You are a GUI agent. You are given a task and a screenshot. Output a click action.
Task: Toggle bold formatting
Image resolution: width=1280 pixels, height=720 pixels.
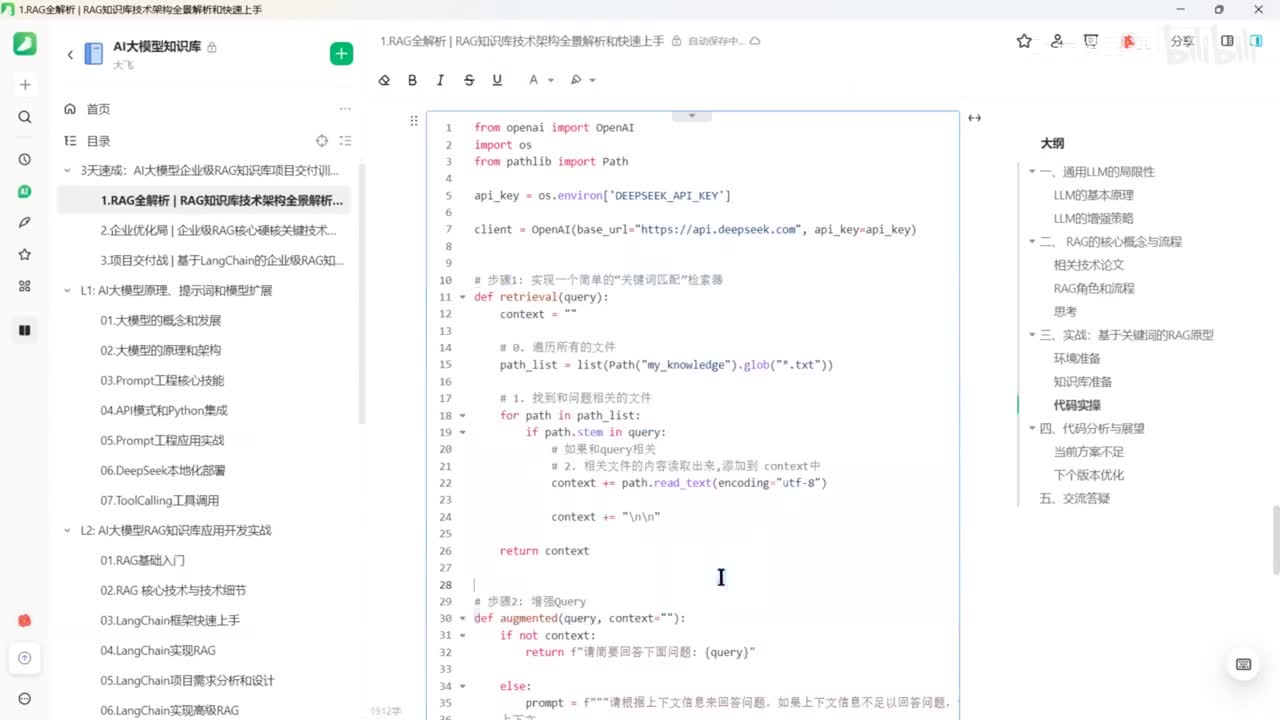click(x=412, y=80)
